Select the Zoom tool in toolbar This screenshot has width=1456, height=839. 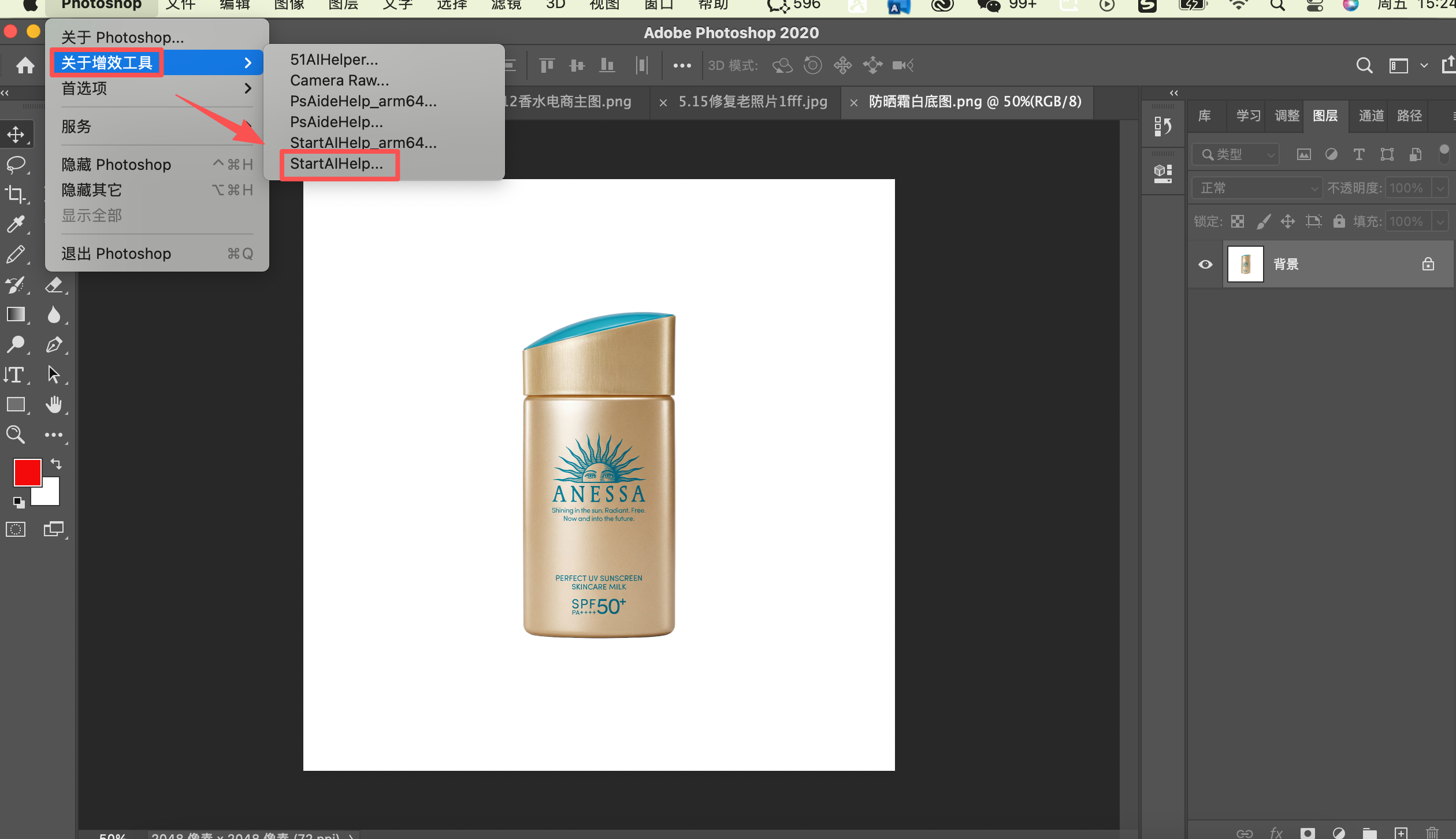[16, 435]
